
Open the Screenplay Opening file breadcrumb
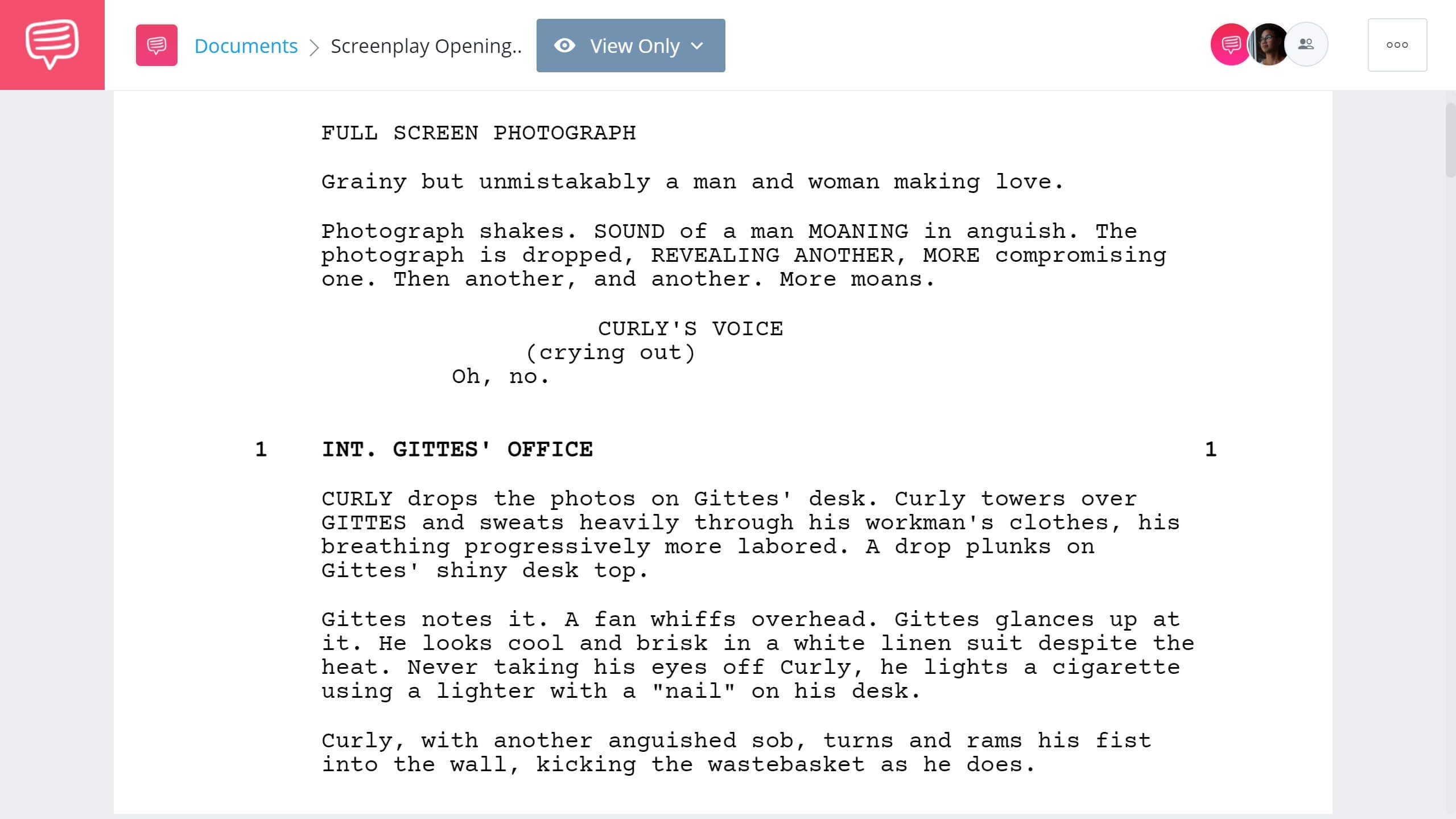(426, 45)
